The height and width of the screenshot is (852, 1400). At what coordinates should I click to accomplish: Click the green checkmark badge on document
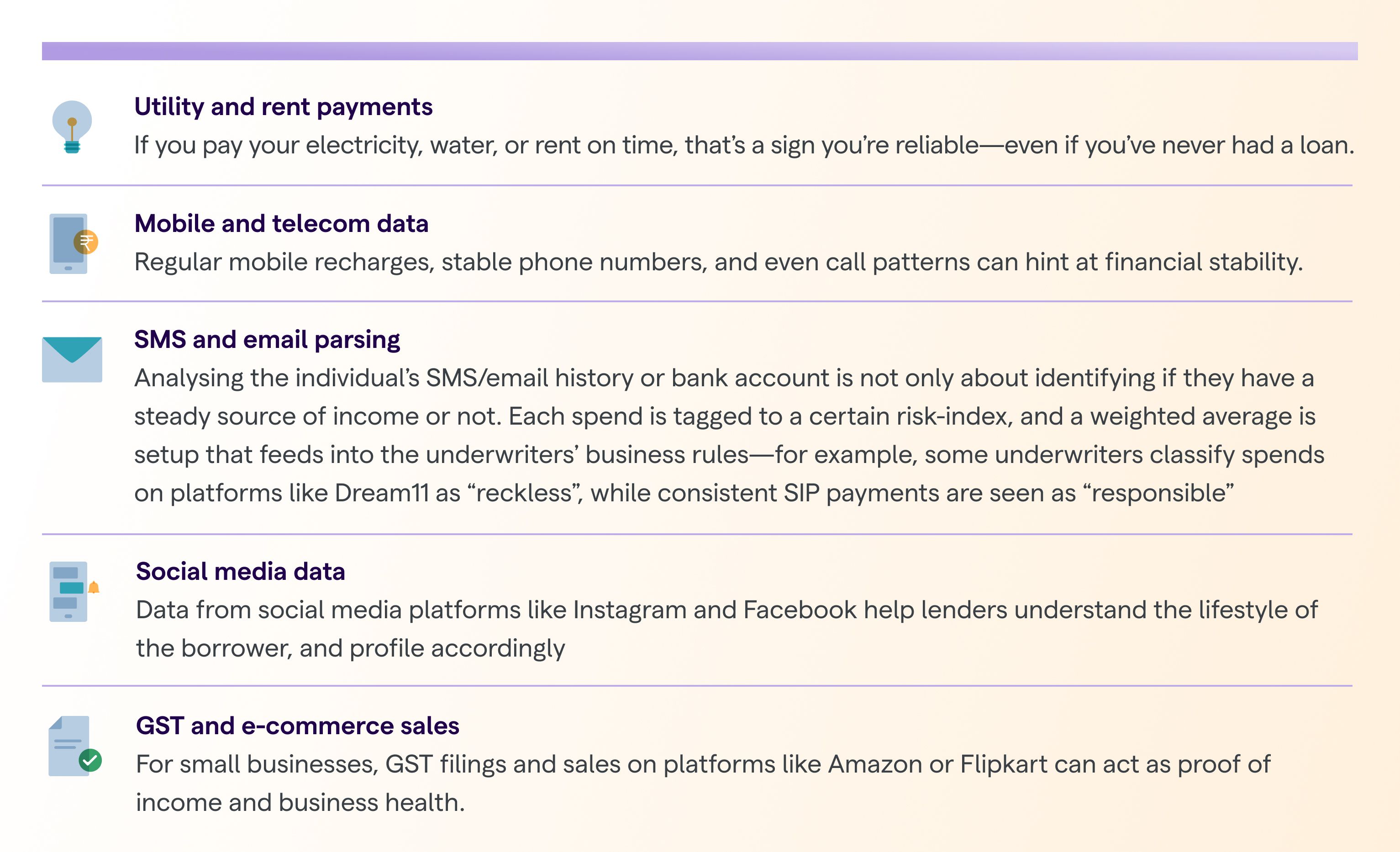tap(90, 760)
